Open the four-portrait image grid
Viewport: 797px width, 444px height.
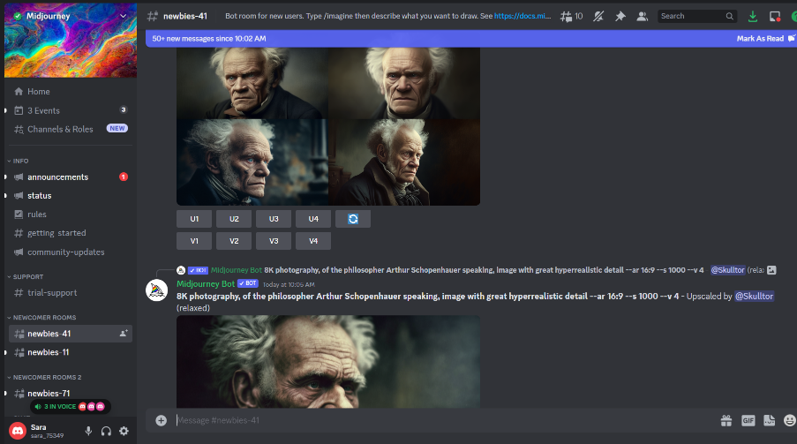328,126
